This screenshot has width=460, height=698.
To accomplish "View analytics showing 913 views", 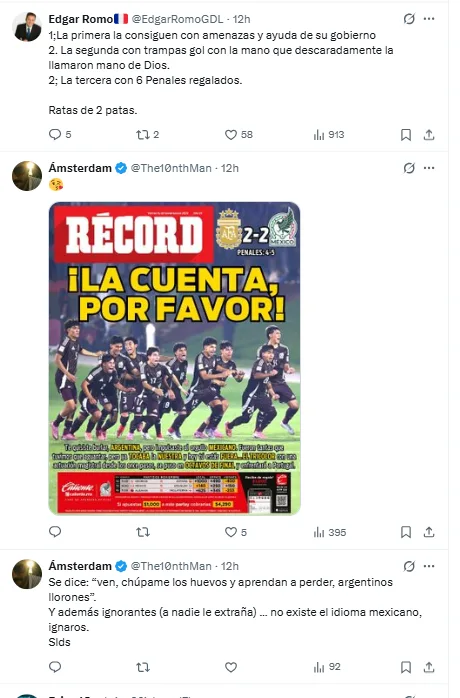I will pyautogui.click(x=329, y=134).
